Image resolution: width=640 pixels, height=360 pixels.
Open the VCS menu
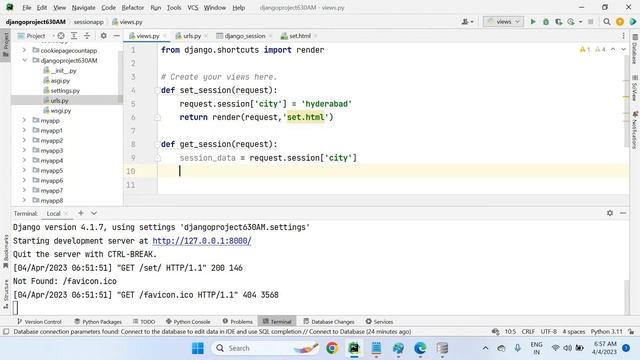(x=193, y=8)
